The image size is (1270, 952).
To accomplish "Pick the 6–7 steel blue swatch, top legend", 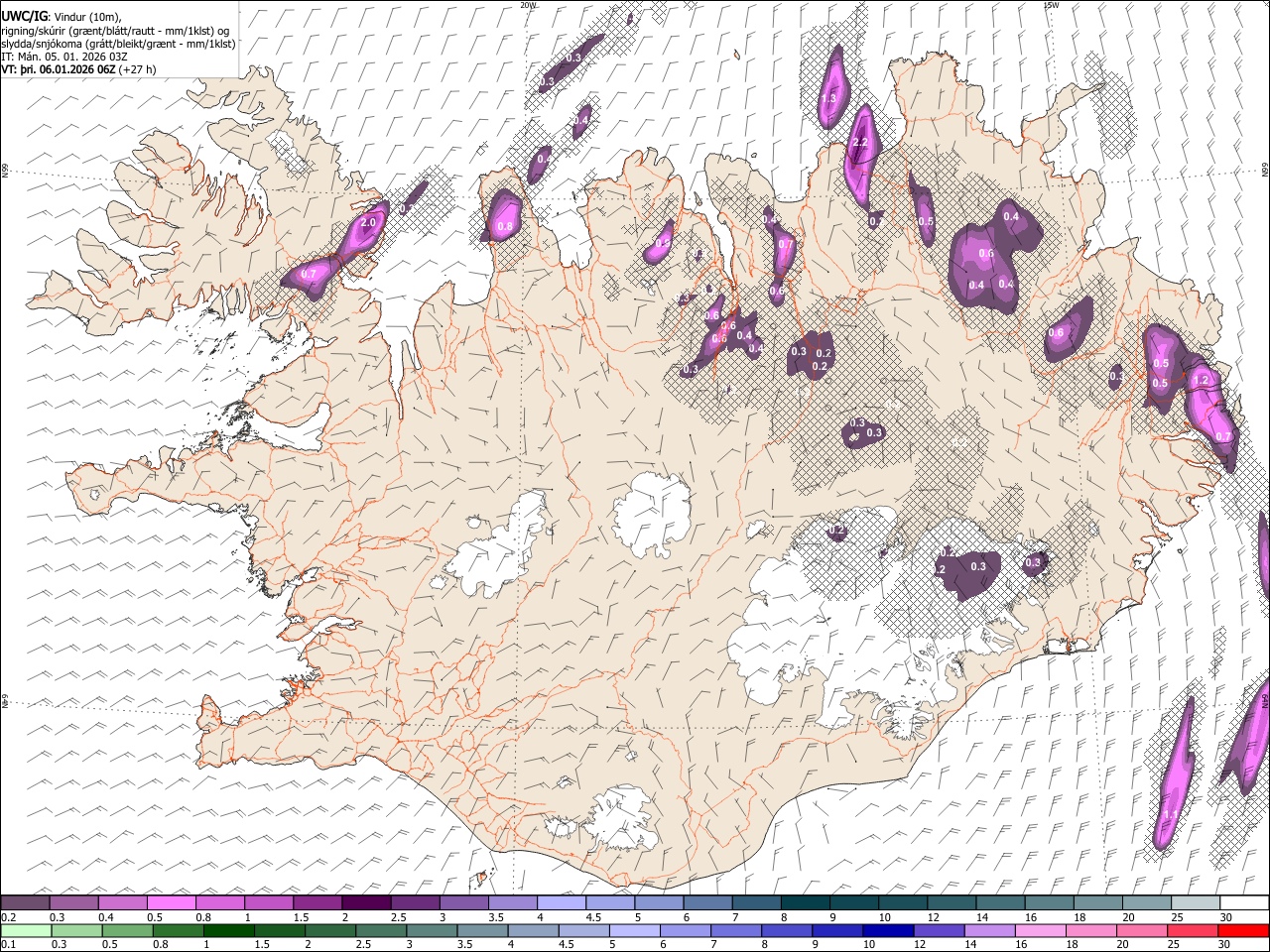I will coord(707,902).
